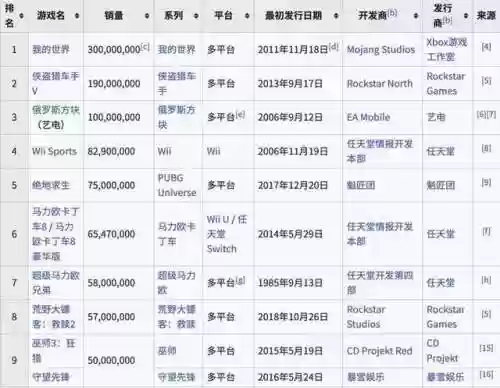Open 巫师3：狂猎 game link
The height and width of the screenshot is (388, 500).
pyautogui.click(x=54, y=351)
